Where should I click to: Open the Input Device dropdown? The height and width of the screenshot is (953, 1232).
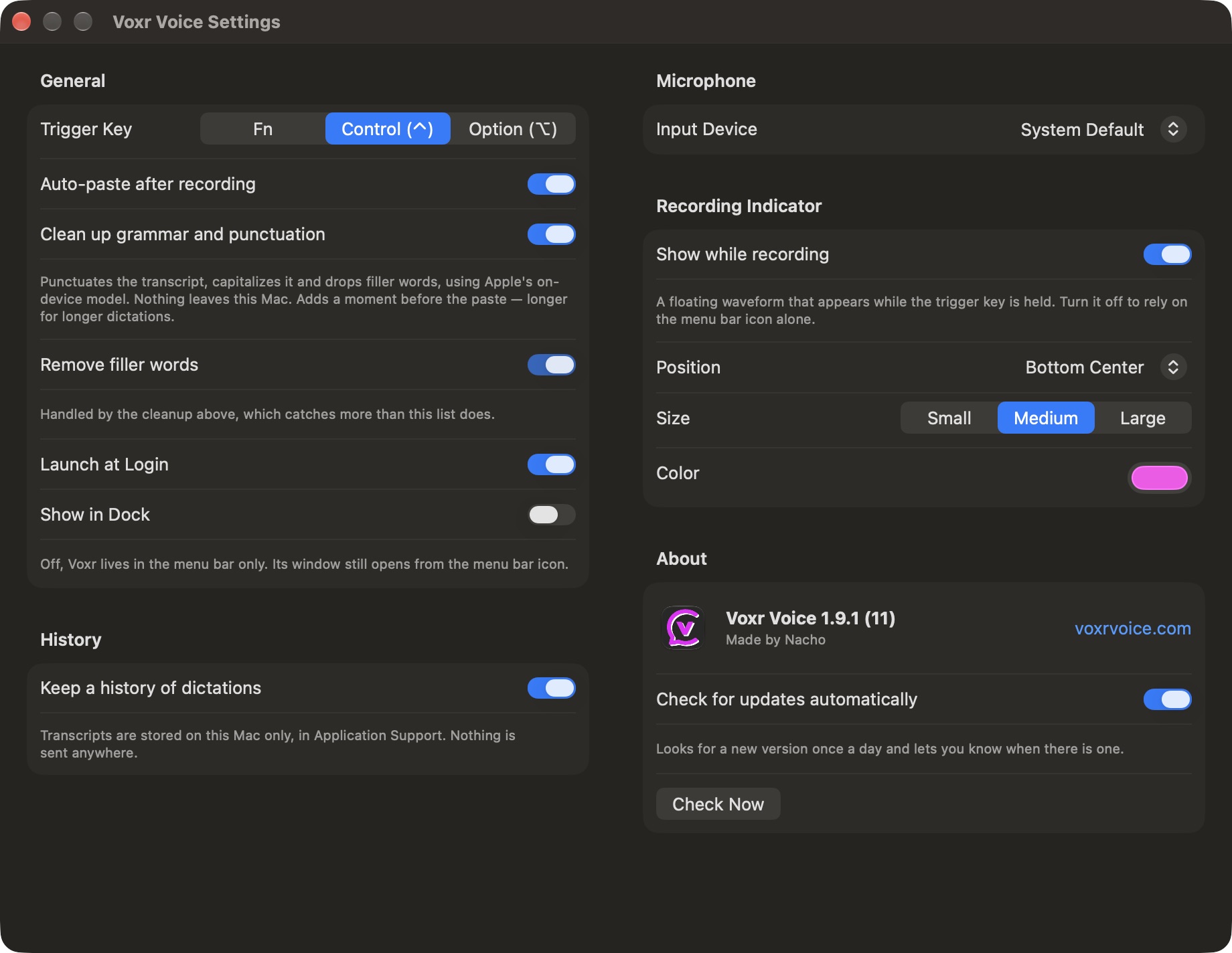click(1103, 129)
